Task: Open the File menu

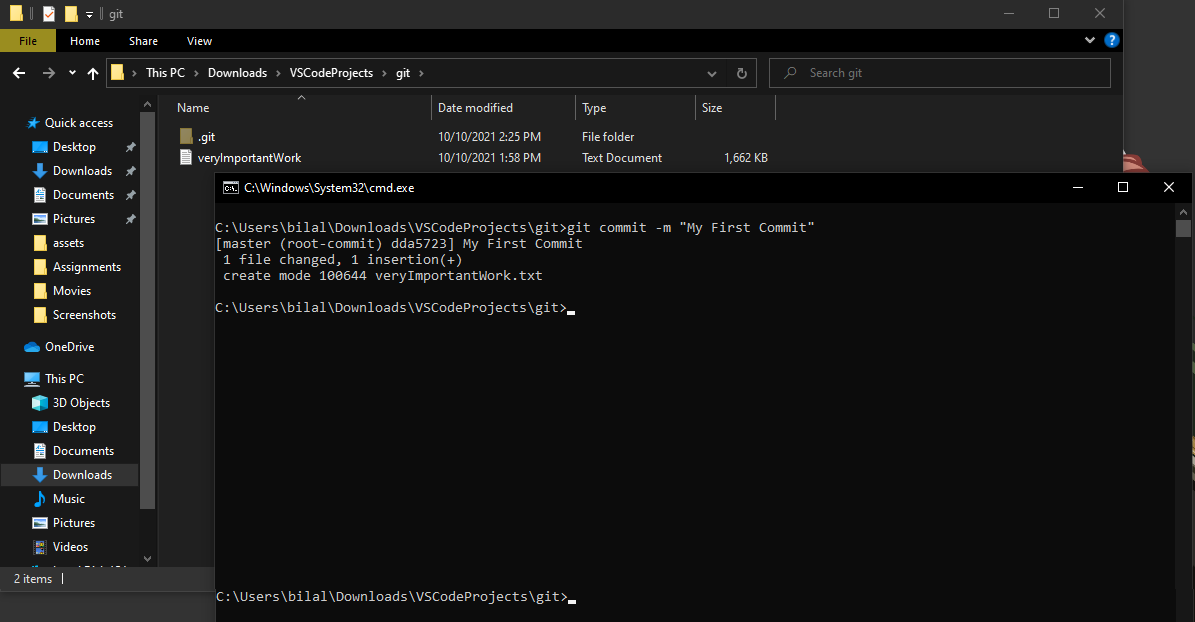Action: [28, 41]
